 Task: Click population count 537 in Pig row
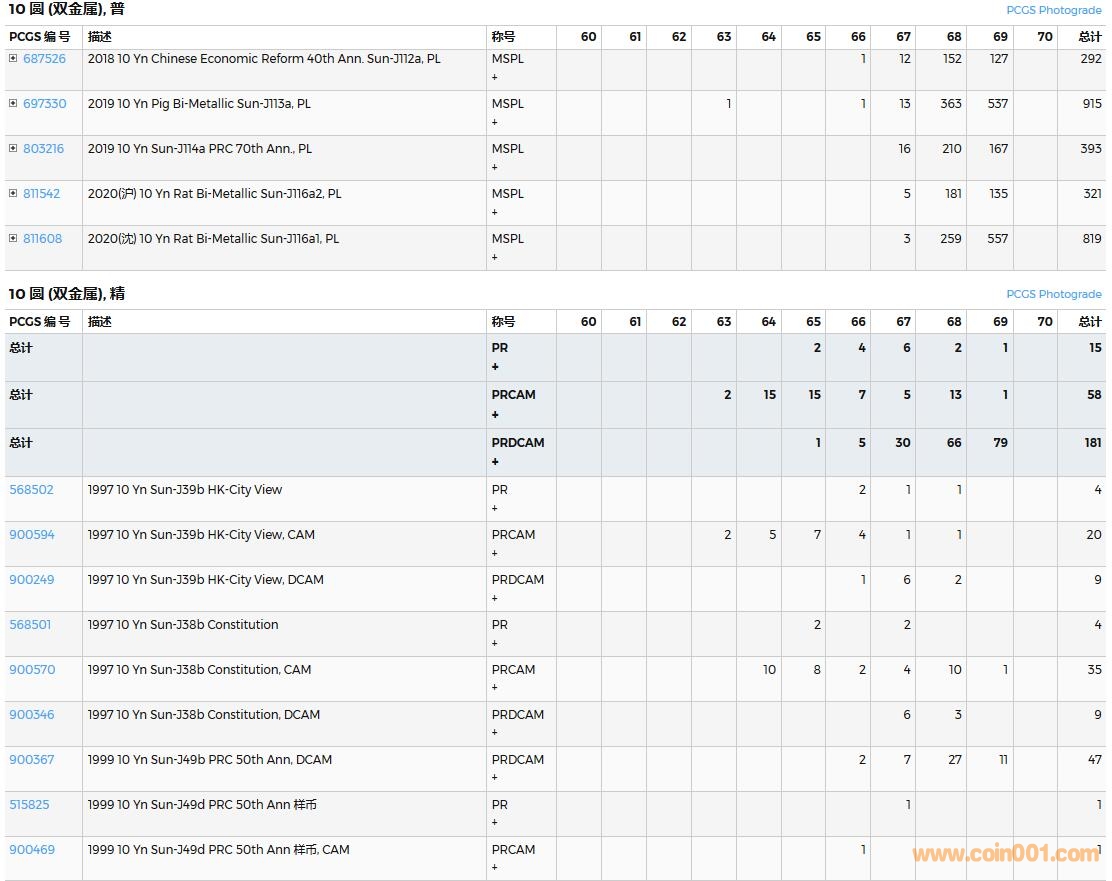point(997,104)
